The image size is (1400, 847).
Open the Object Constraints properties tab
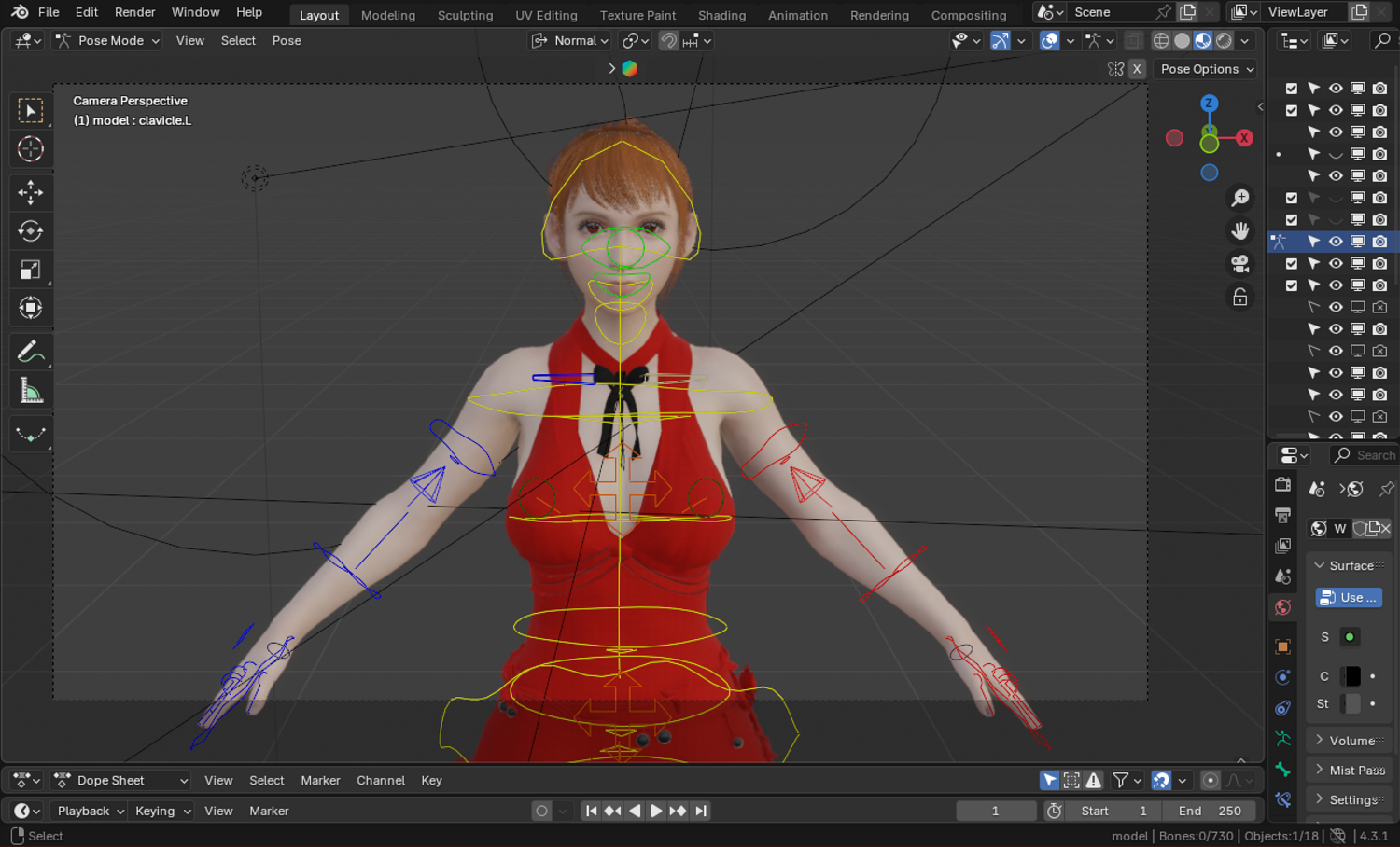[1283, 708]
